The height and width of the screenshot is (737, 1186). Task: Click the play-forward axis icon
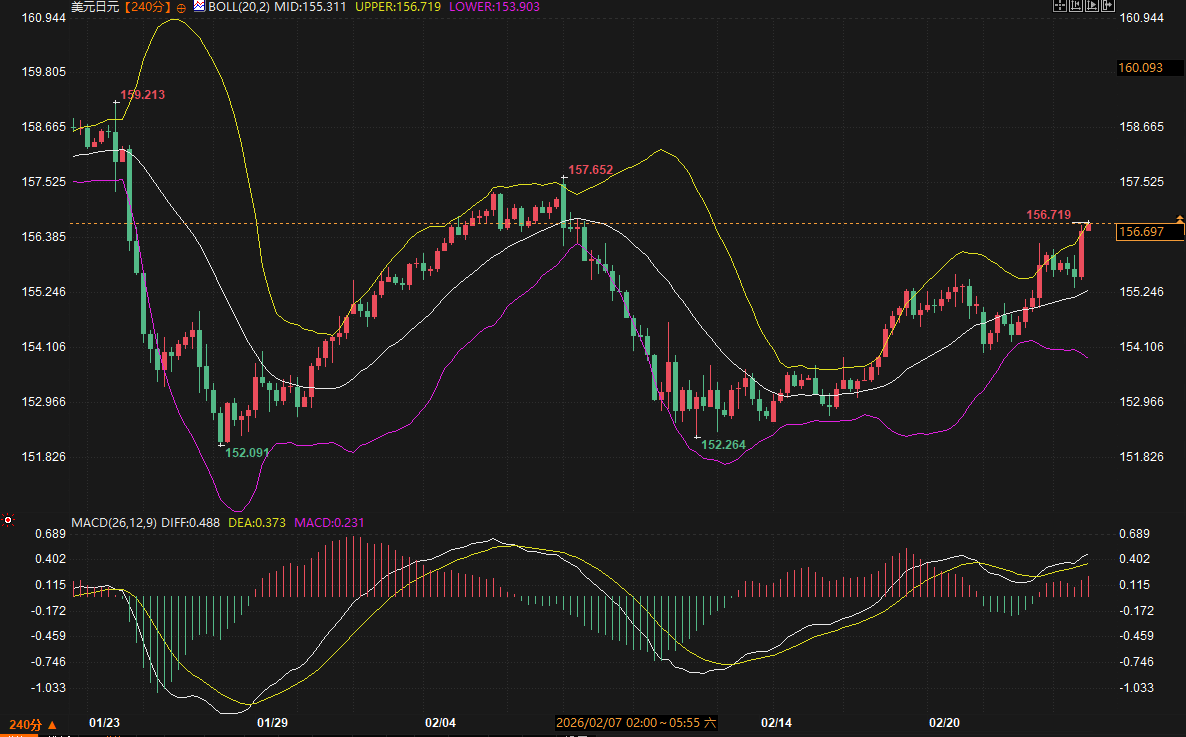click(x=1091, y=6)
